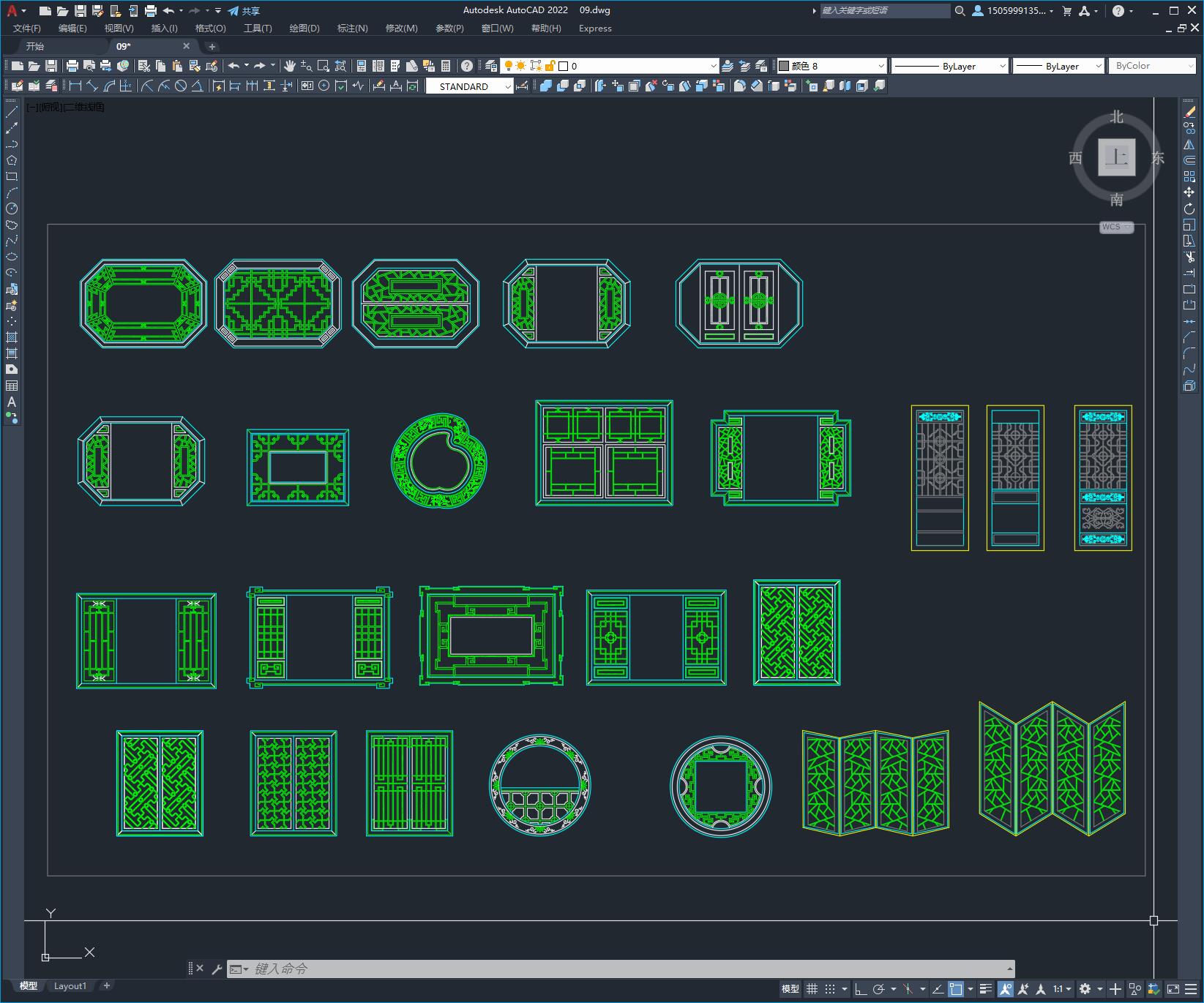1204x1003 pixels.
Task: Select the Circle draw tool
Action: (x=12, y=209)
